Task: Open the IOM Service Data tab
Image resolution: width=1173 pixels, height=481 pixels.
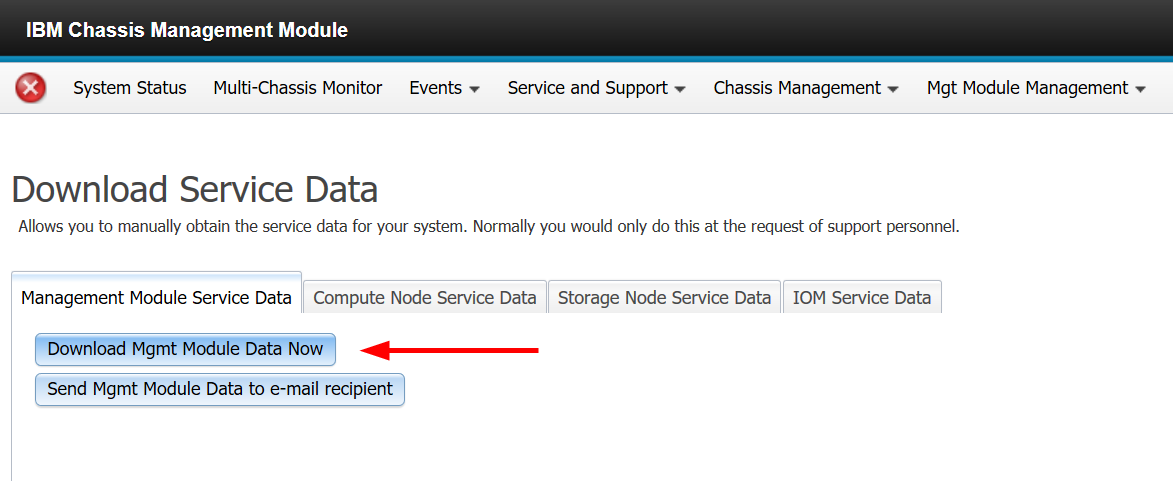Action: pos(862,298)
